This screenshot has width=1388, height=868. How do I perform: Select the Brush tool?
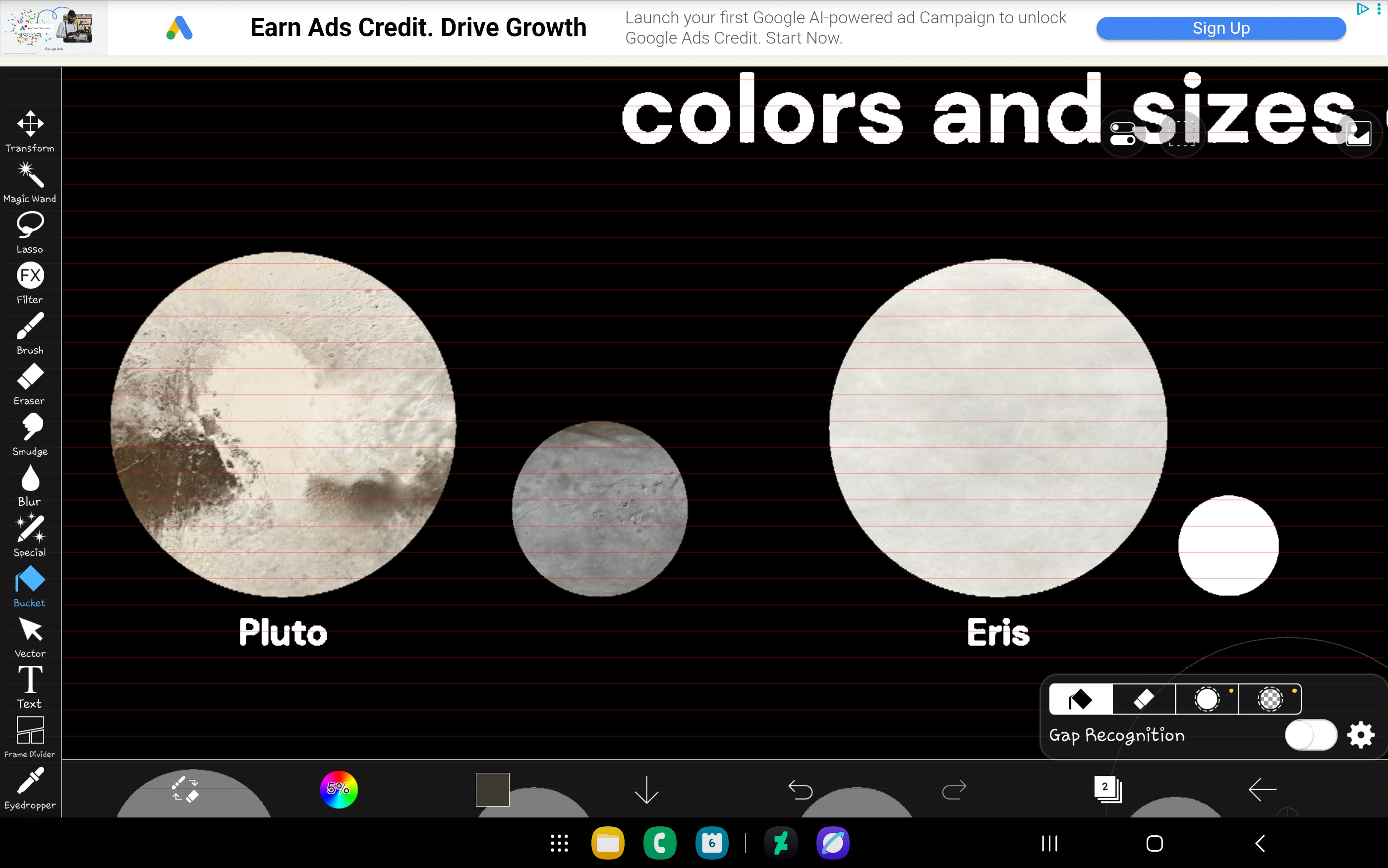point(30,333)
